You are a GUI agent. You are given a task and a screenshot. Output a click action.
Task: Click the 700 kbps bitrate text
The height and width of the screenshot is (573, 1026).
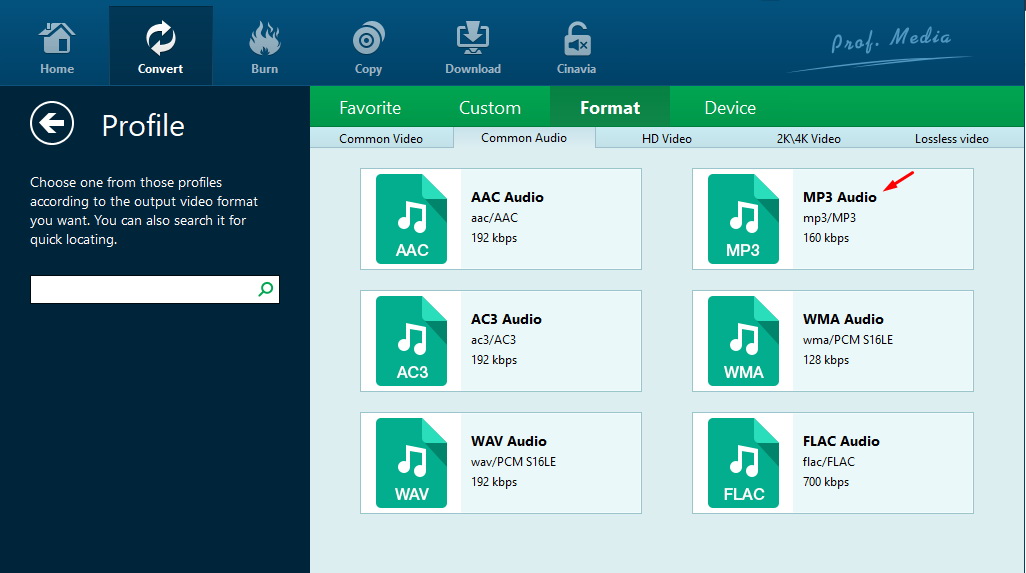[826, 482]
